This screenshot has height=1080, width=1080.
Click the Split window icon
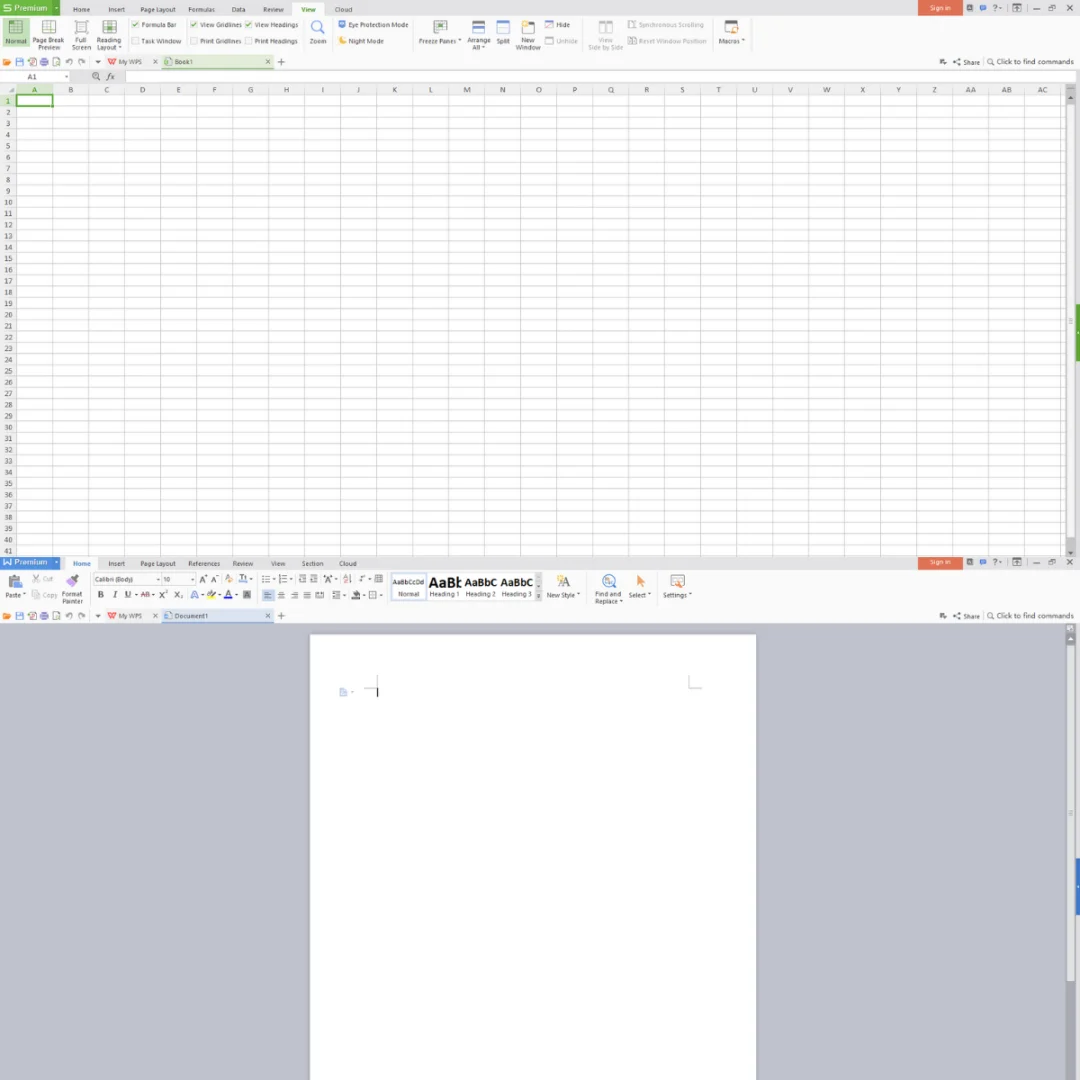pos(503,32)
